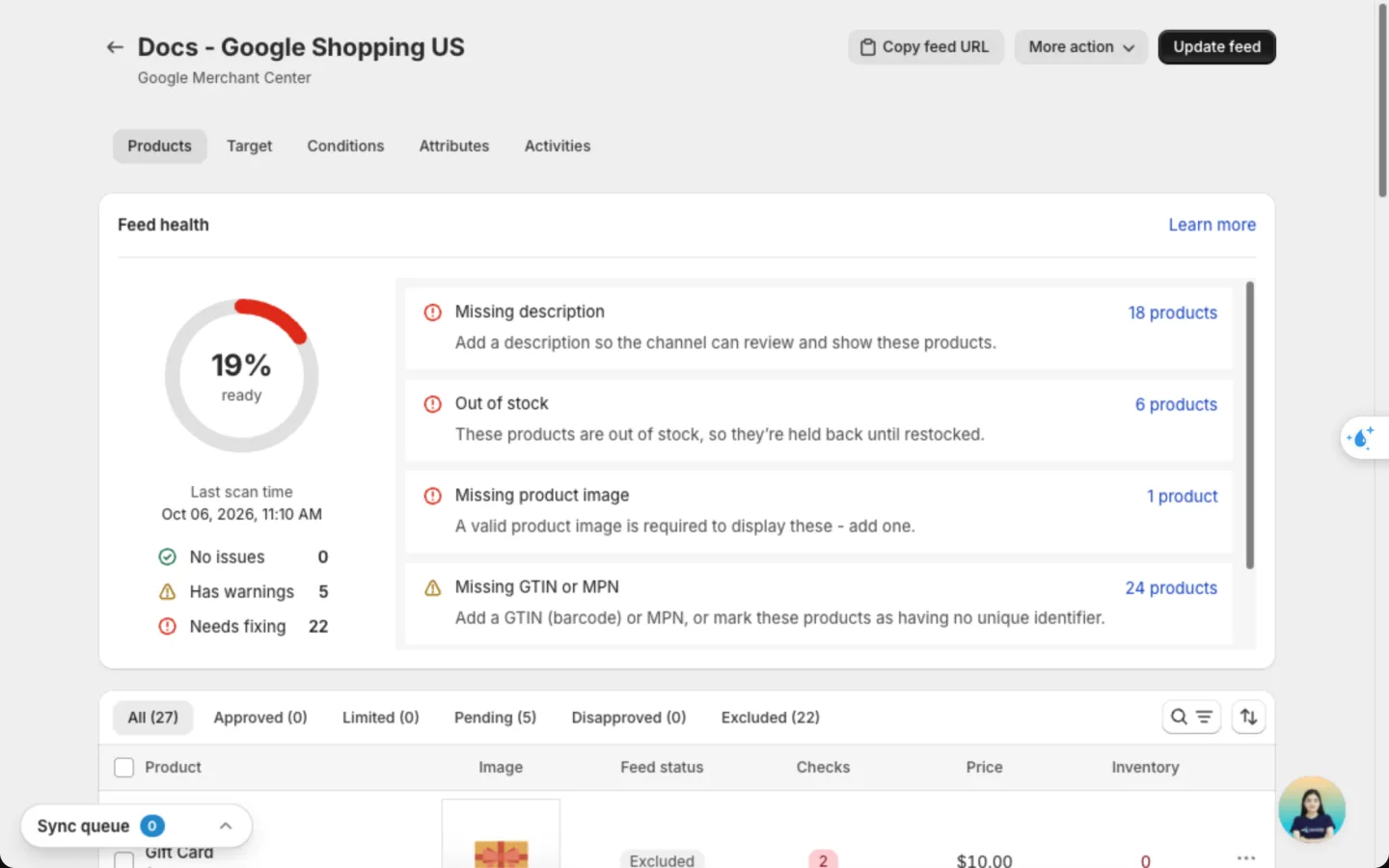Click the page vertical scrollbar
This screenshot has height=868, width=1389.
click(1382, 101)
